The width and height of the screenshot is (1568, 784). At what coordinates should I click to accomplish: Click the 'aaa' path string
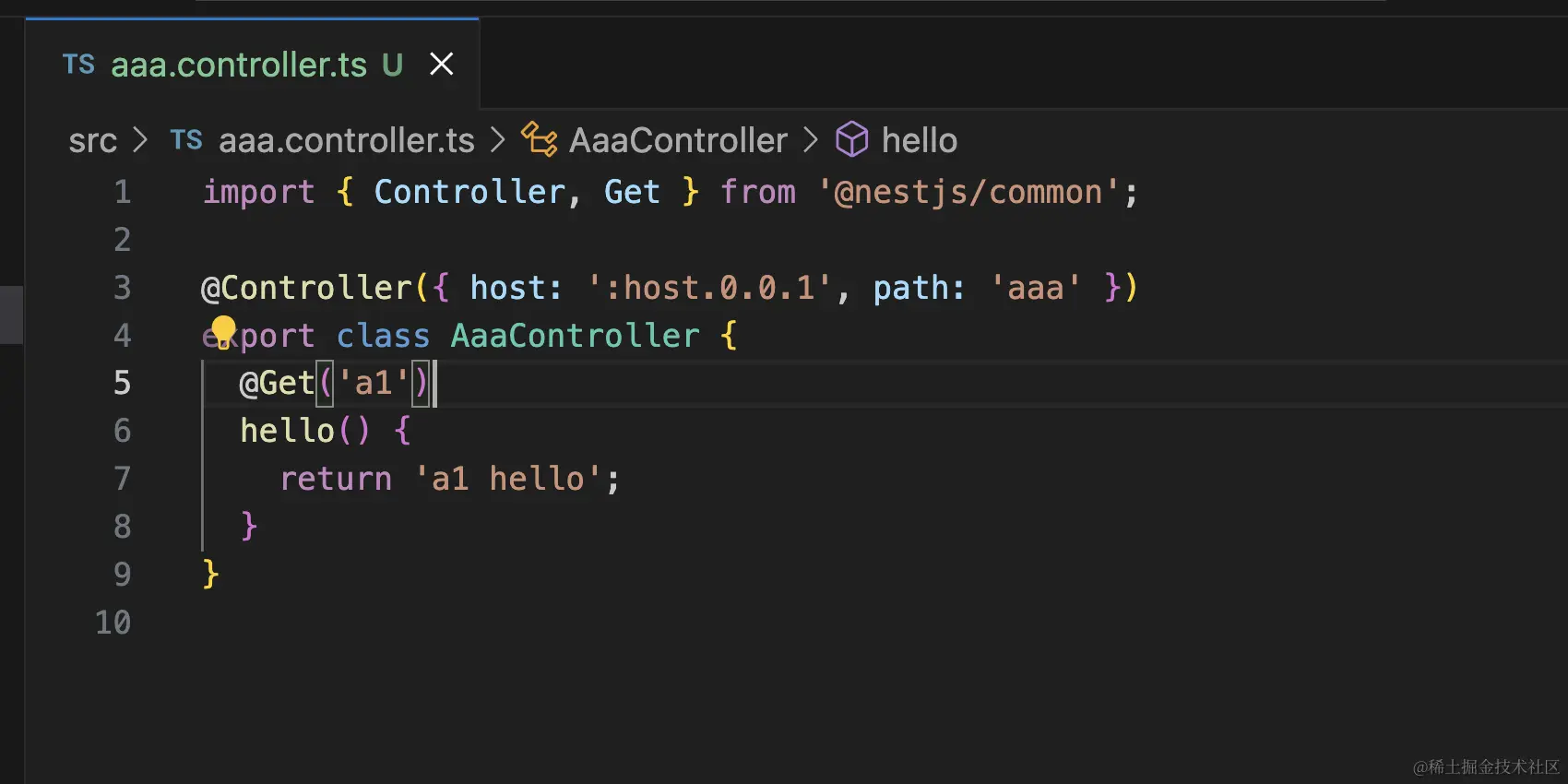click(1035, 288)
